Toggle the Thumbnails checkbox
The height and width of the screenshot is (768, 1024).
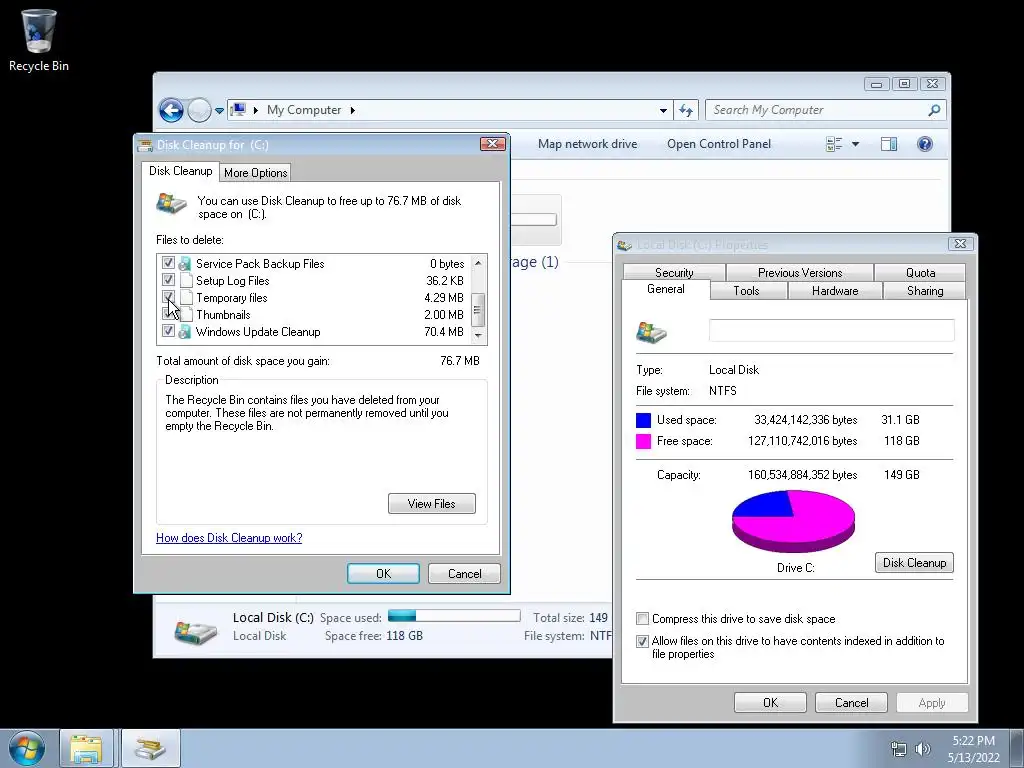point(168,314)
